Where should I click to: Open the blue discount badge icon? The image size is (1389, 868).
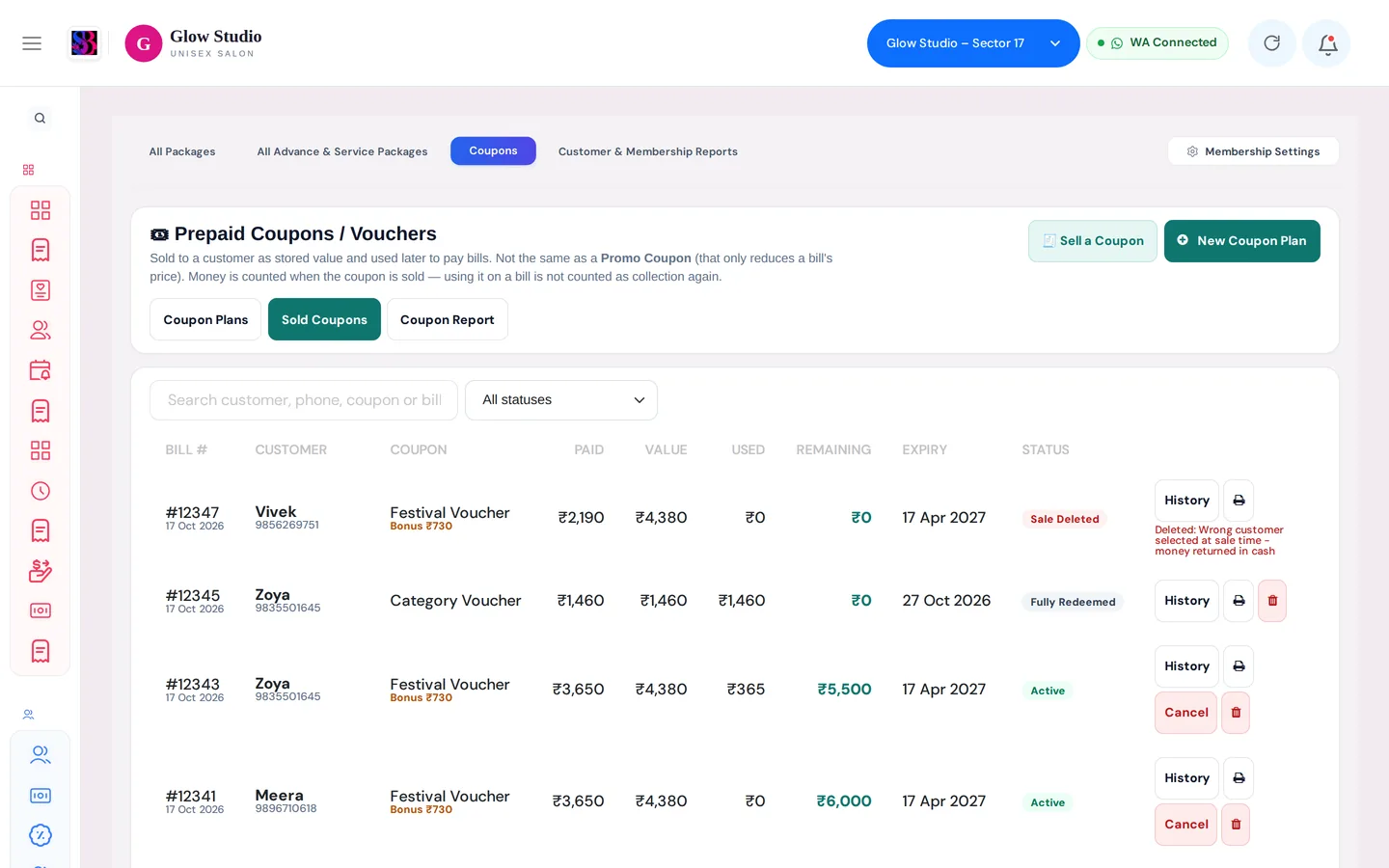[x=41, y=835]
